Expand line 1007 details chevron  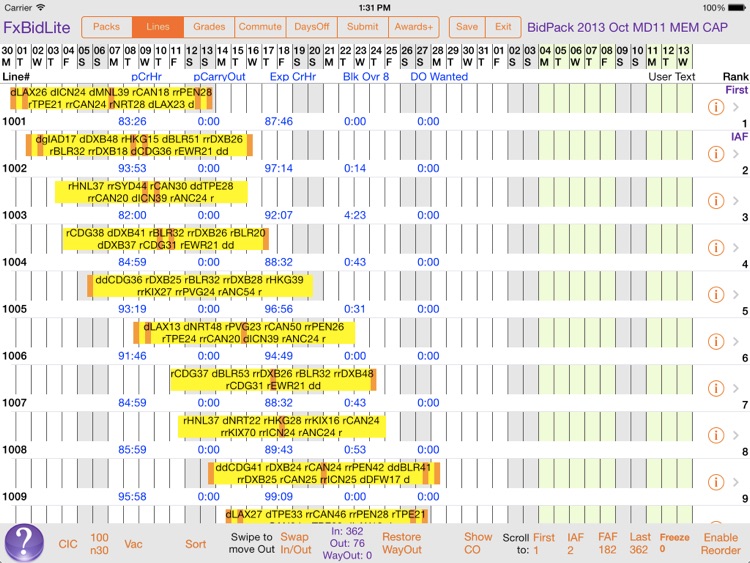click(736, 388)
